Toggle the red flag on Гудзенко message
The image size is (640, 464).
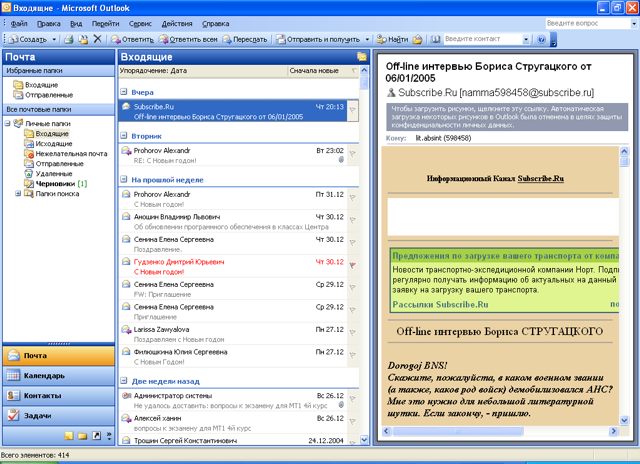(x=353, y=265)
